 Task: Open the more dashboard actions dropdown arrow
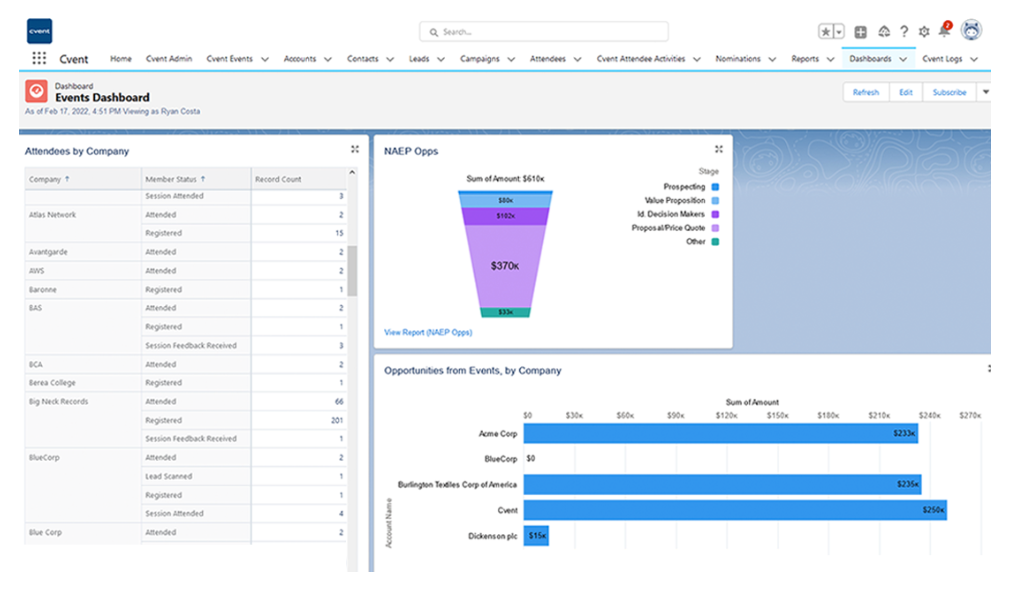[985, 92]
